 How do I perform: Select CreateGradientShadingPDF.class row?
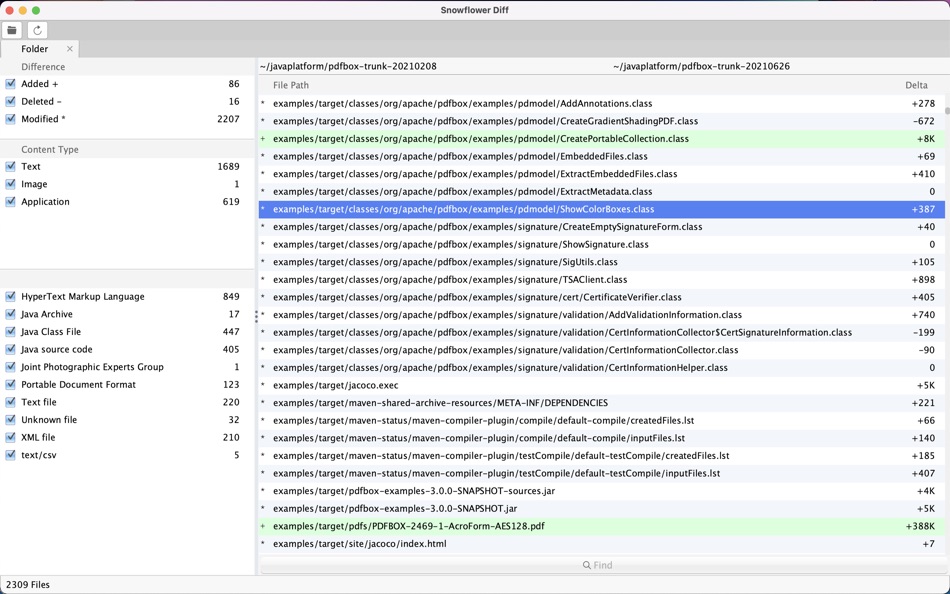tap(602, 121)
